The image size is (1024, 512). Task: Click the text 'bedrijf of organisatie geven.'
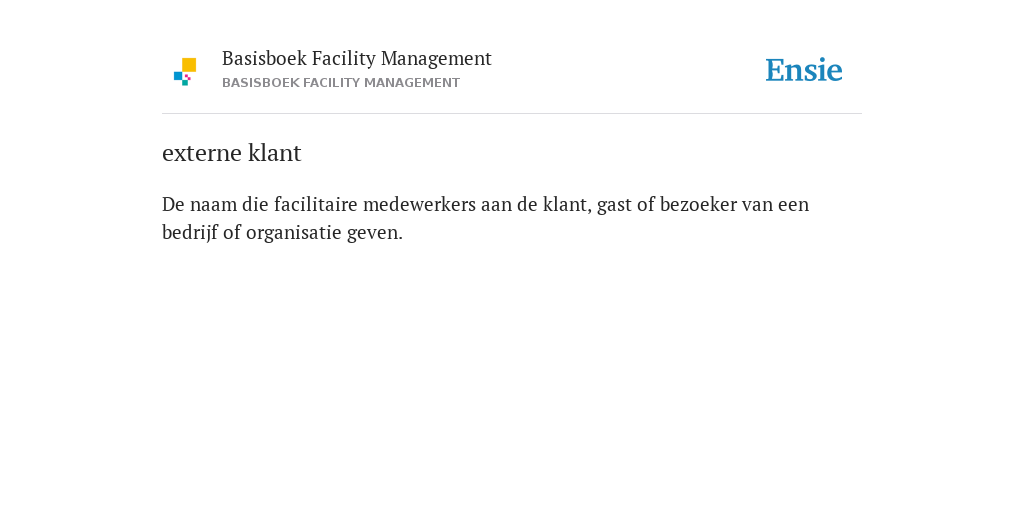pyautogui.click(x=282, y=233)
